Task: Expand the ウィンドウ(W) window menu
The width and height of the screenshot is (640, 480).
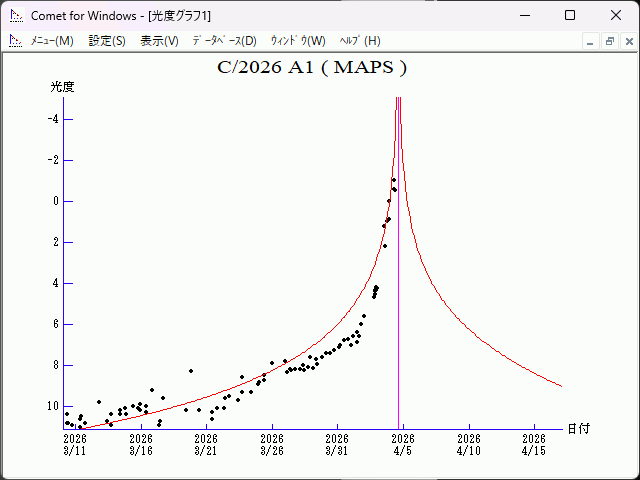Action: (x=298, y=41)
